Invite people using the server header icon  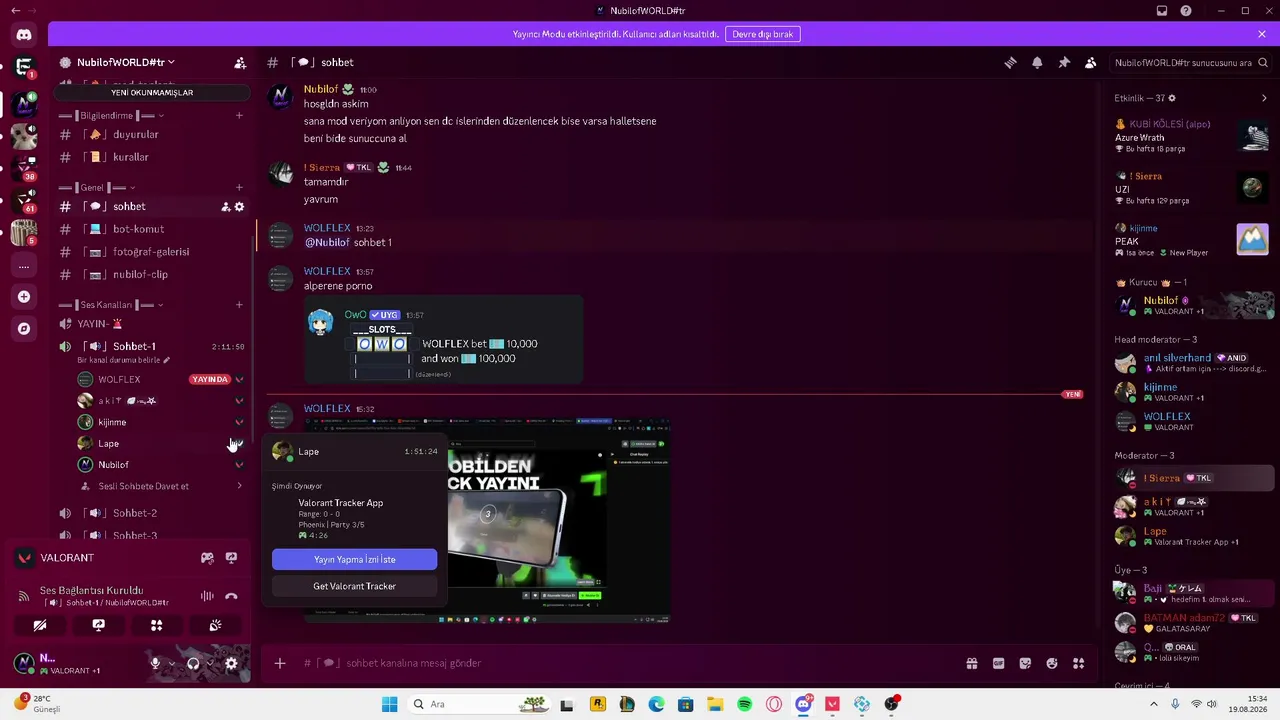240,62
